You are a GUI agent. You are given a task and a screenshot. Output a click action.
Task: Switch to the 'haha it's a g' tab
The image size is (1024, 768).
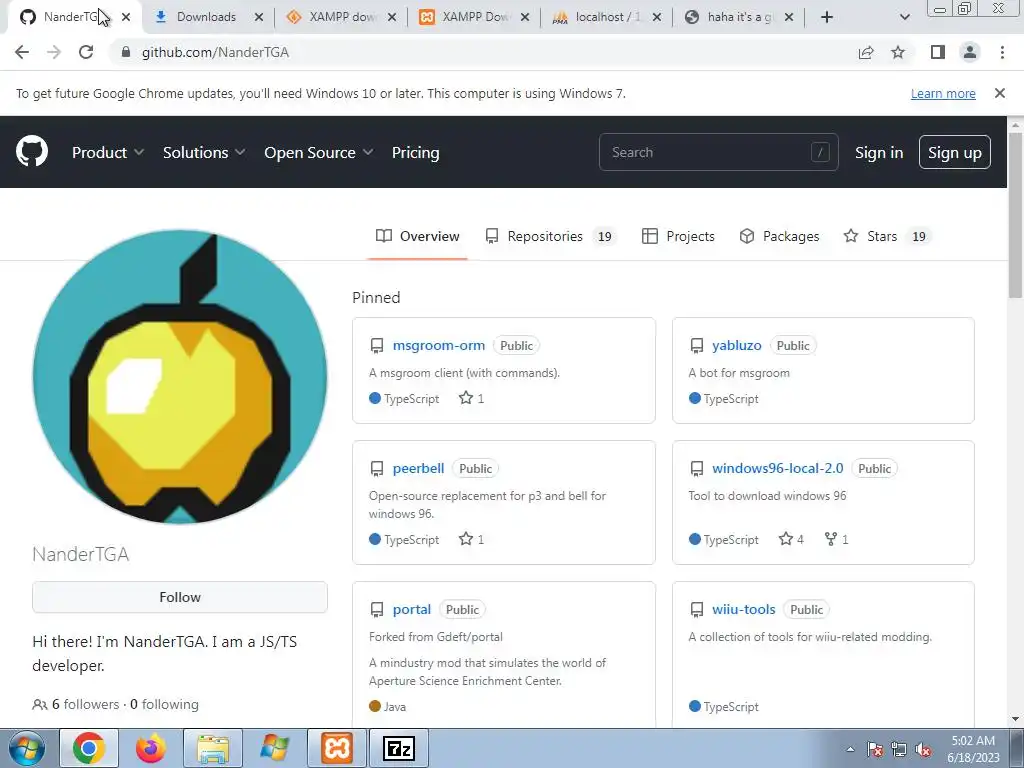(x=739, y=17)
